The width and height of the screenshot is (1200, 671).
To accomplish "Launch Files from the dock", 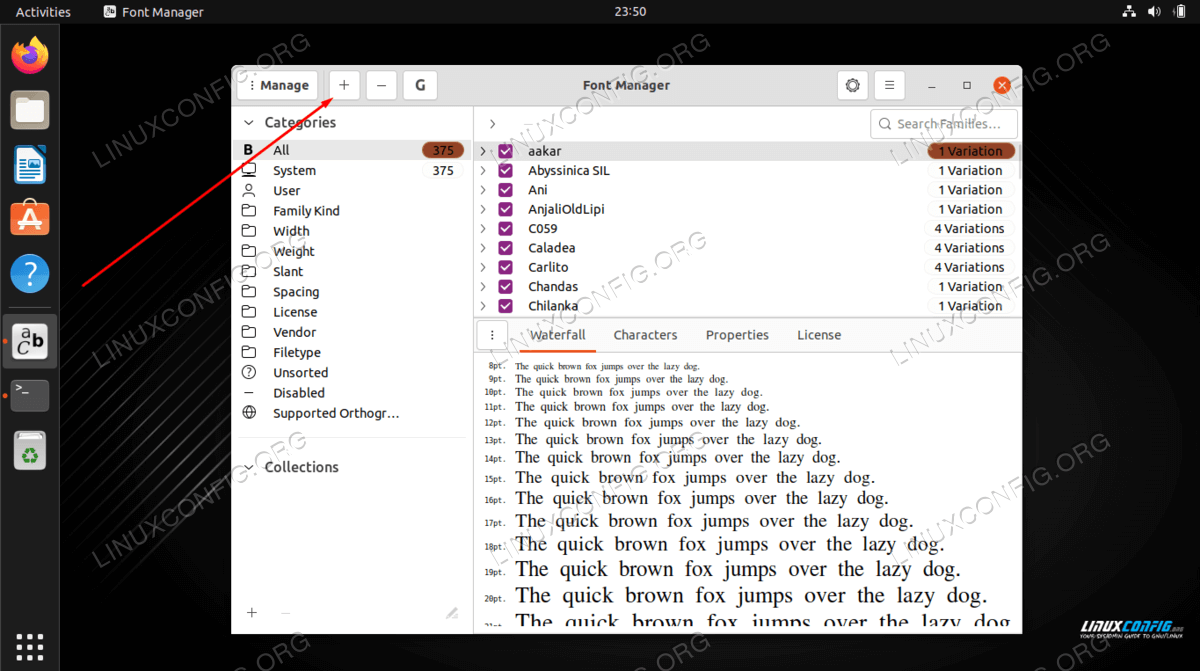I will (30, 109).
